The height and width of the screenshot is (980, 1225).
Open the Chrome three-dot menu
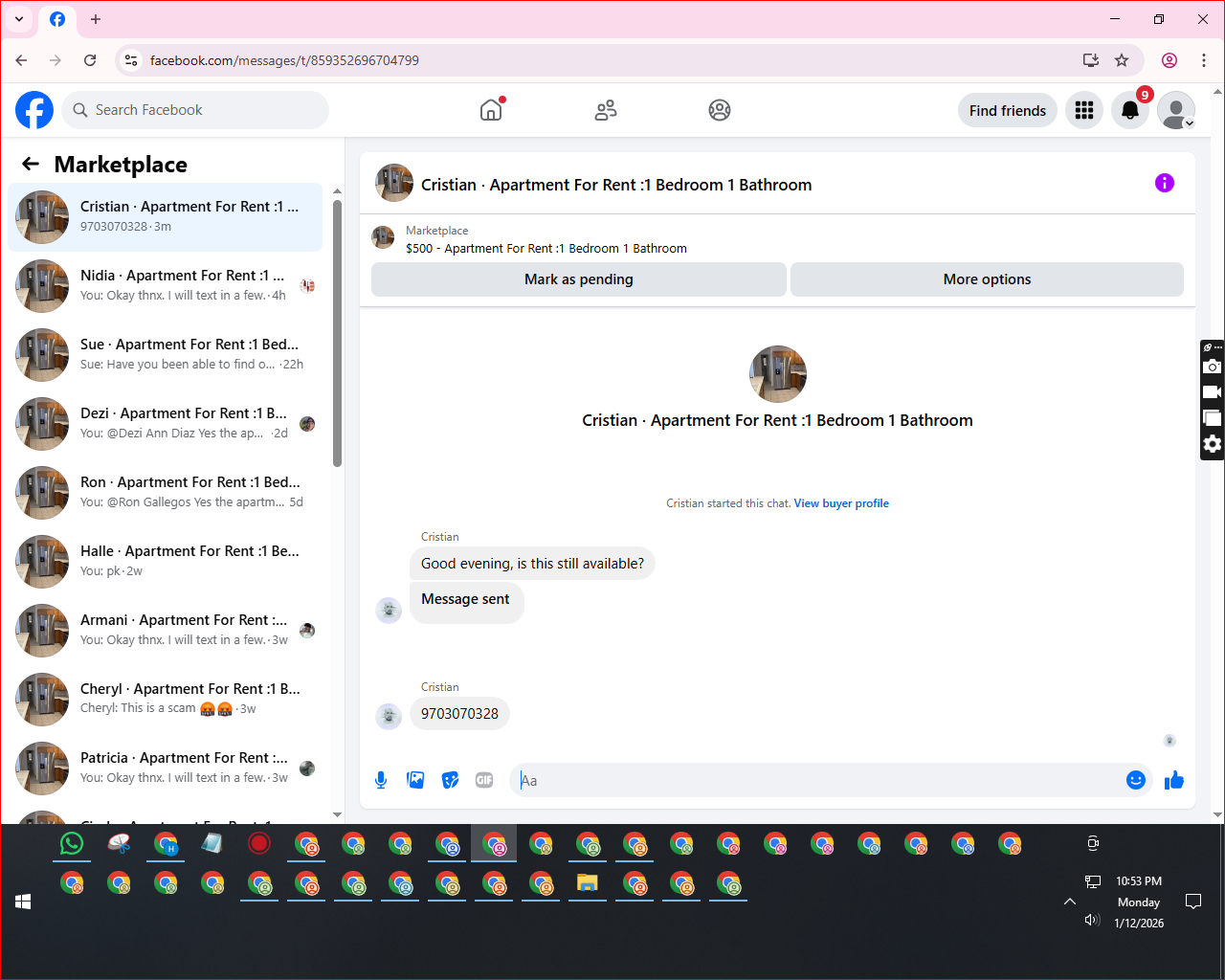pos(1204,60)
